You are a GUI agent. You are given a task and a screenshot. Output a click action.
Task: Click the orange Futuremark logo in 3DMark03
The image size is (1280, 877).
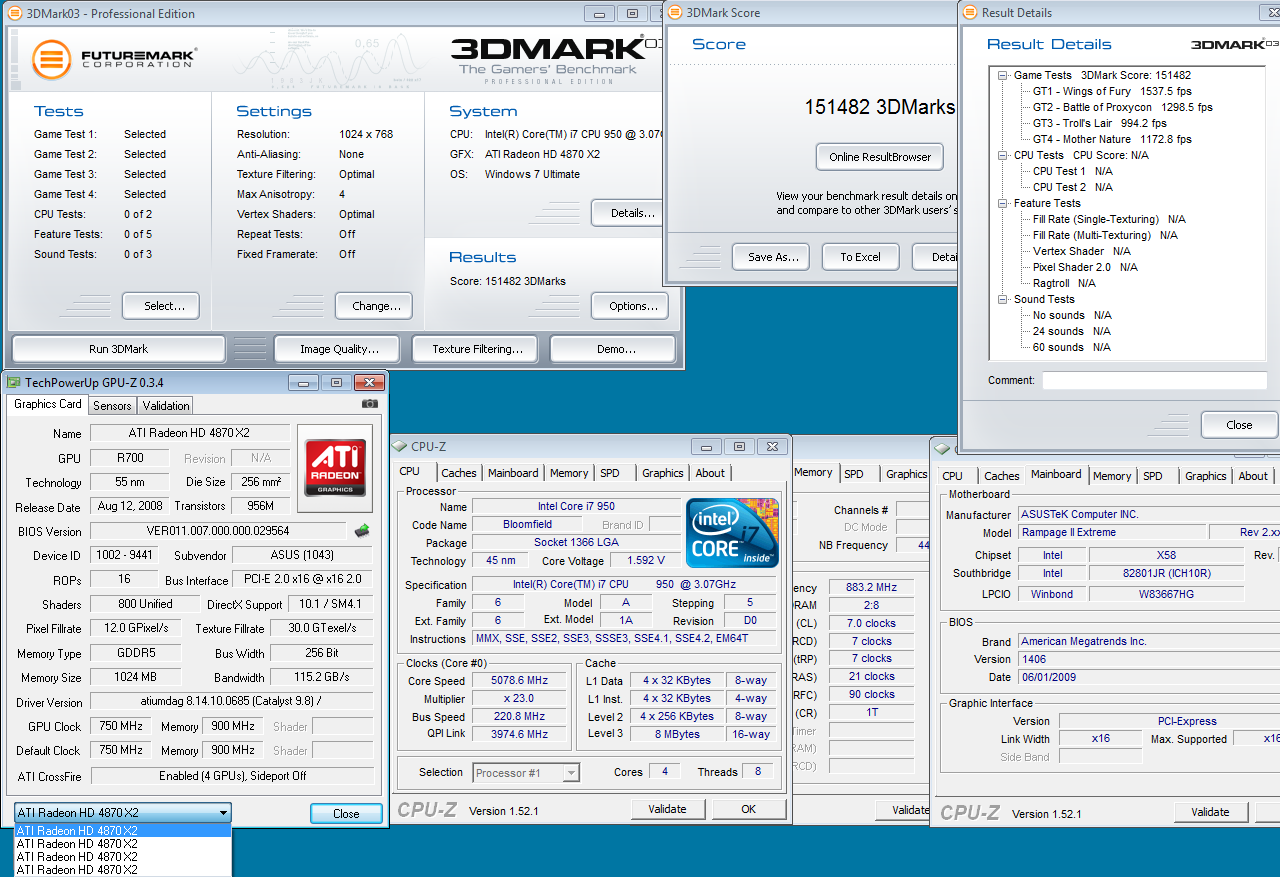click(51, 60)
